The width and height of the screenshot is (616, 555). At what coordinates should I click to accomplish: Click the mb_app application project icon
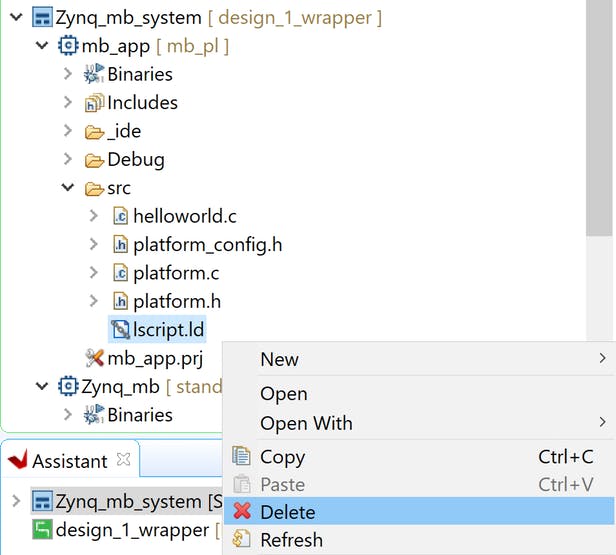[x=69, y=46]
